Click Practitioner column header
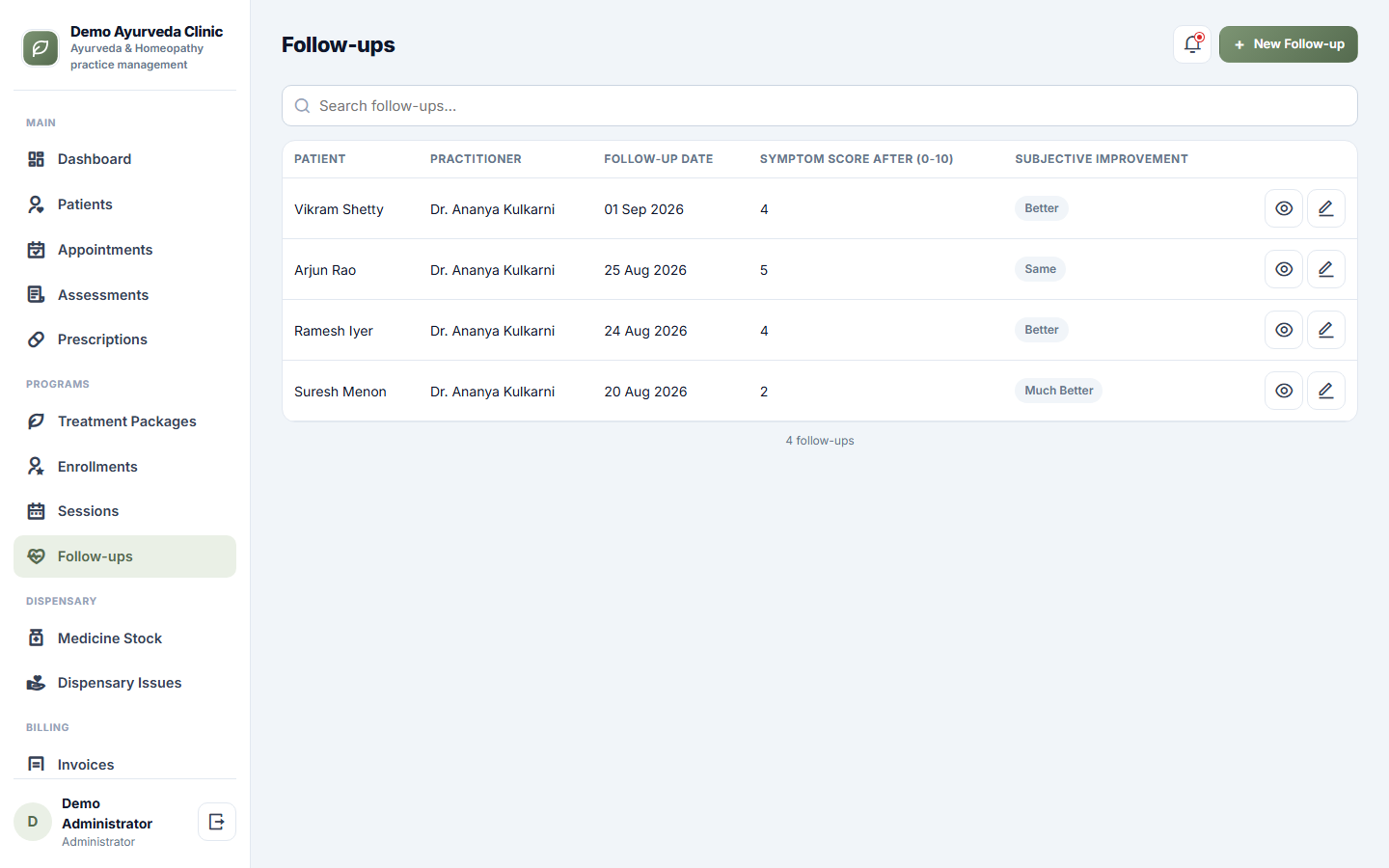This screenshot has height=868, width=1389. tap(476, 159)
